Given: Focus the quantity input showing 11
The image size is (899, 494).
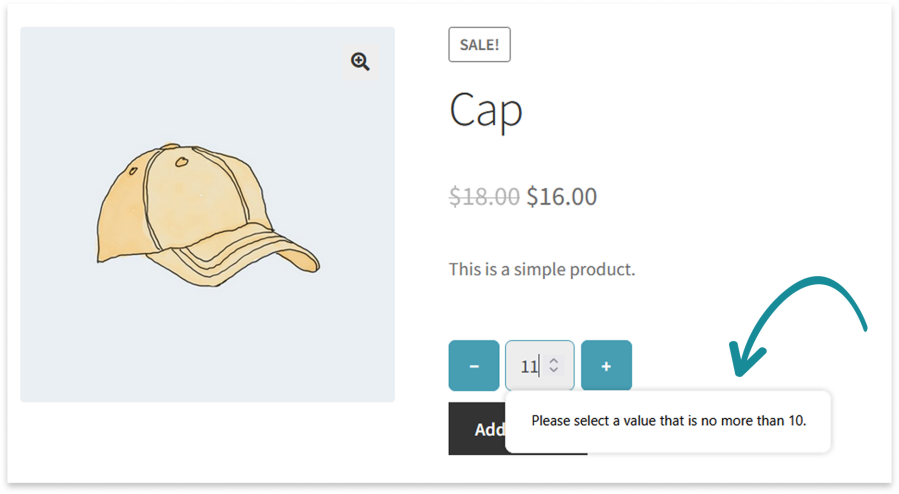Looking at the screenshot, I should 528,366.
